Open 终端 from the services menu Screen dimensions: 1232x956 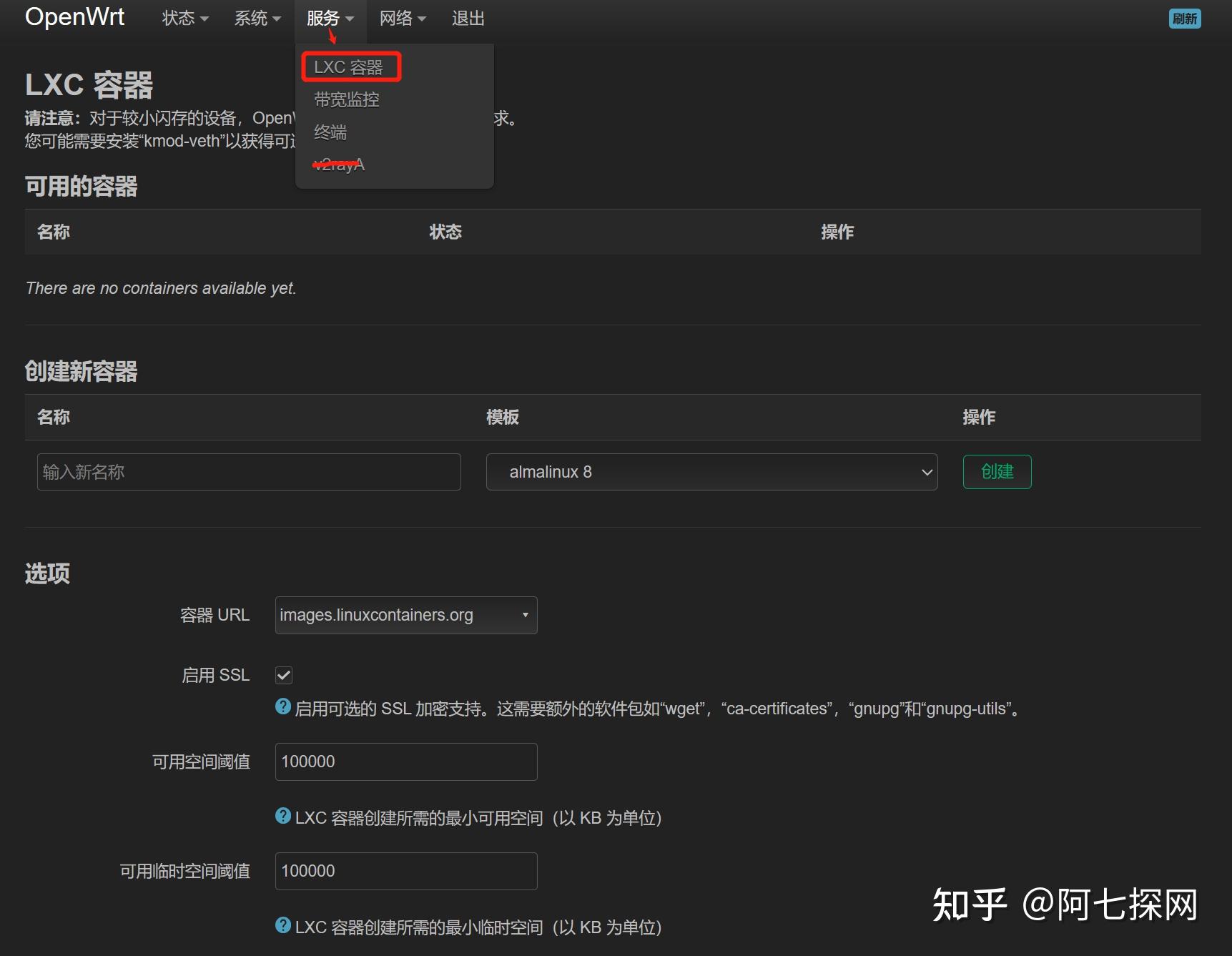(x=330, y=132)
